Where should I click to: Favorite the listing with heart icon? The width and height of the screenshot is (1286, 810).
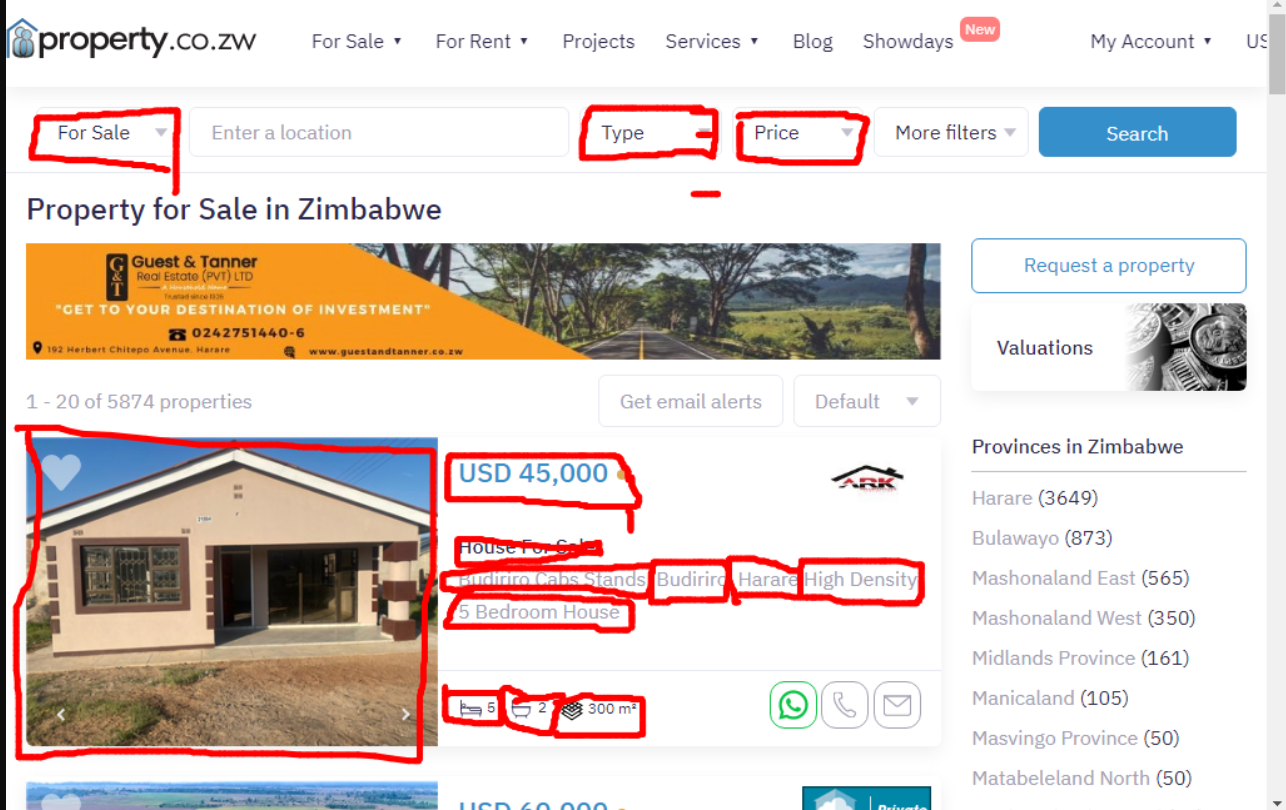(61, 472)
